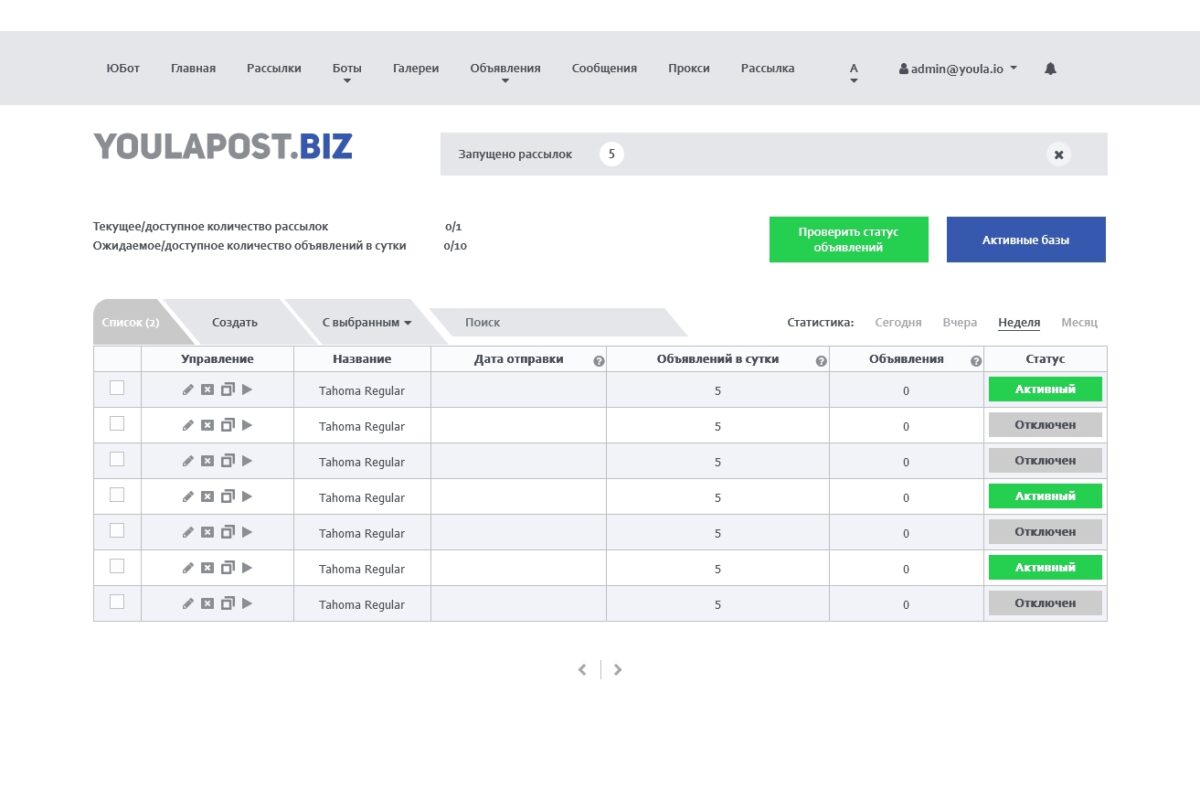Tick the checkbox in the fifth table row
The width and height of the screenshot is (1200, 800).
point(117,530)
